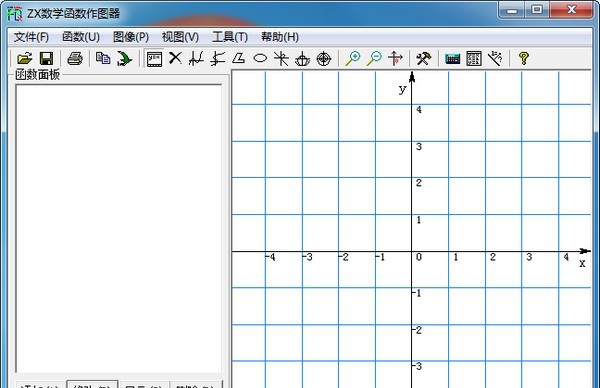Click the ruler measurement help icon
600x388 pixels.
coord(495,59)
